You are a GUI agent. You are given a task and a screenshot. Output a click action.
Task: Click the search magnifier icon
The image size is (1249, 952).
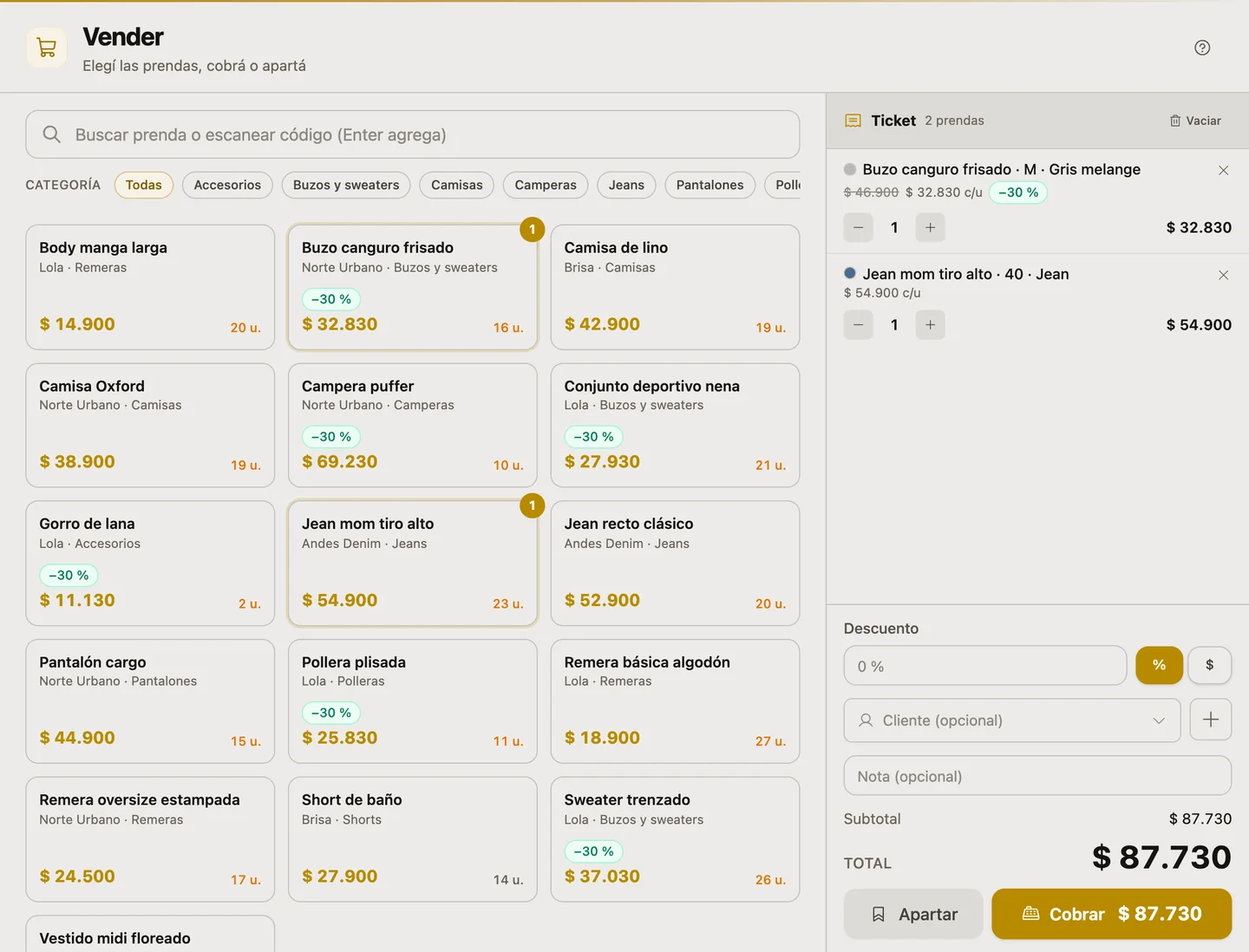52,134
